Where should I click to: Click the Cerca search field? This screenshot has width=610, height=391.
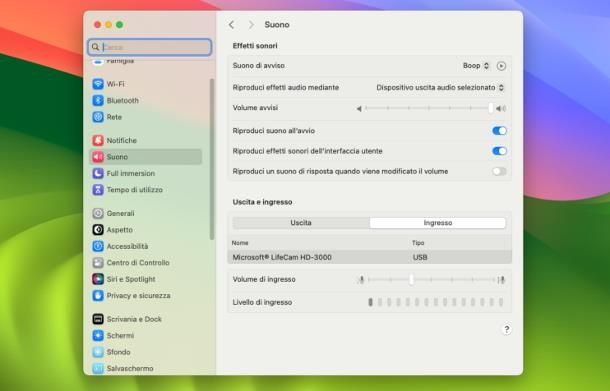tap(150, 47)
